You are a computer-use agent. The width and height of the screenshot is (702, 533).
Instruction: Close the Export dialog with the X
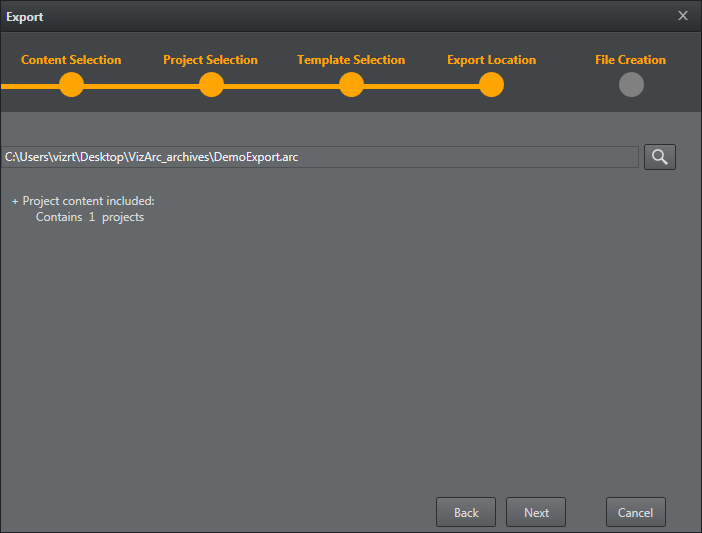point(683,16)
